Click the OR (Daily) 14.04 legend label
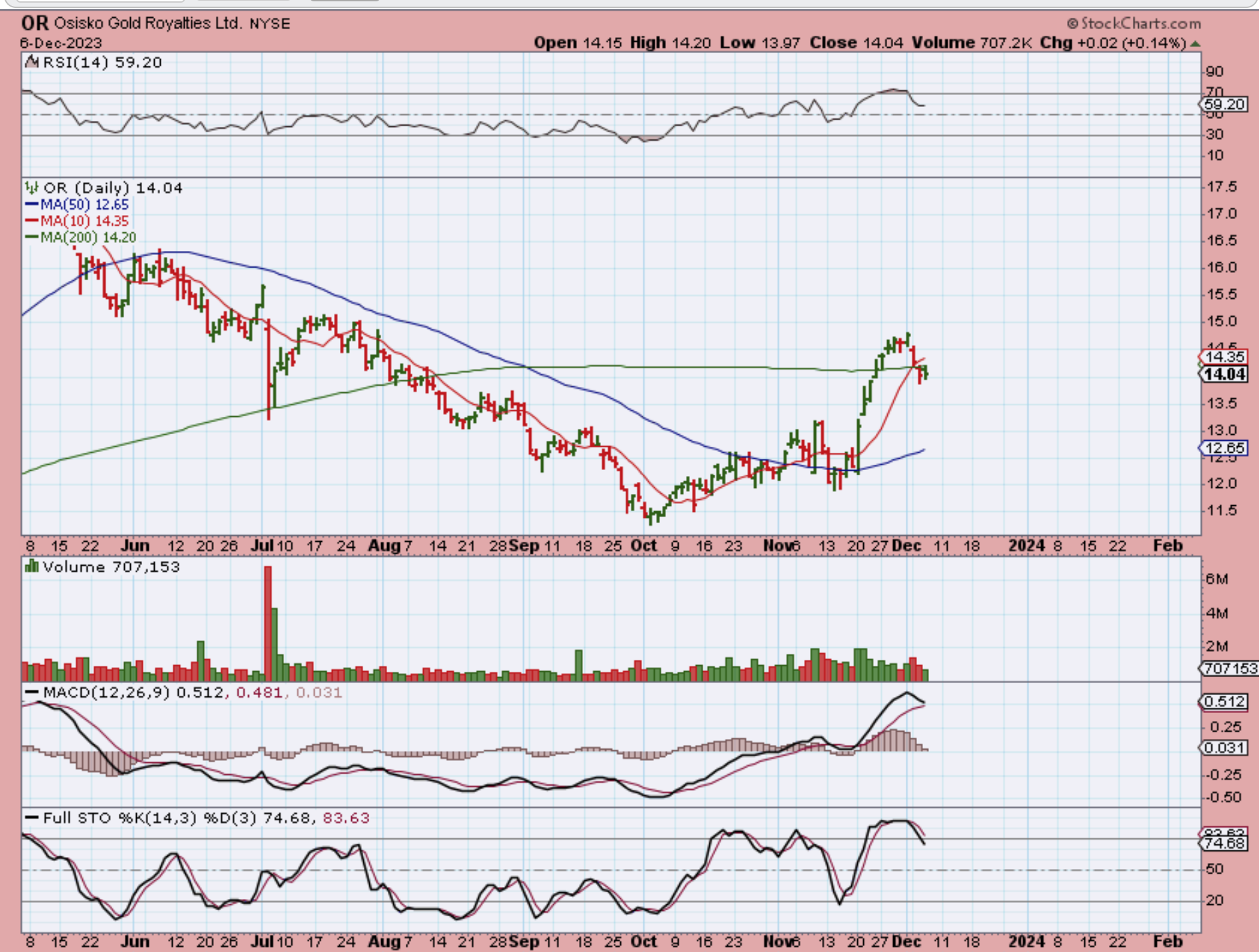Viewport: 1259px width, 952px height. [x=113, y=188]
